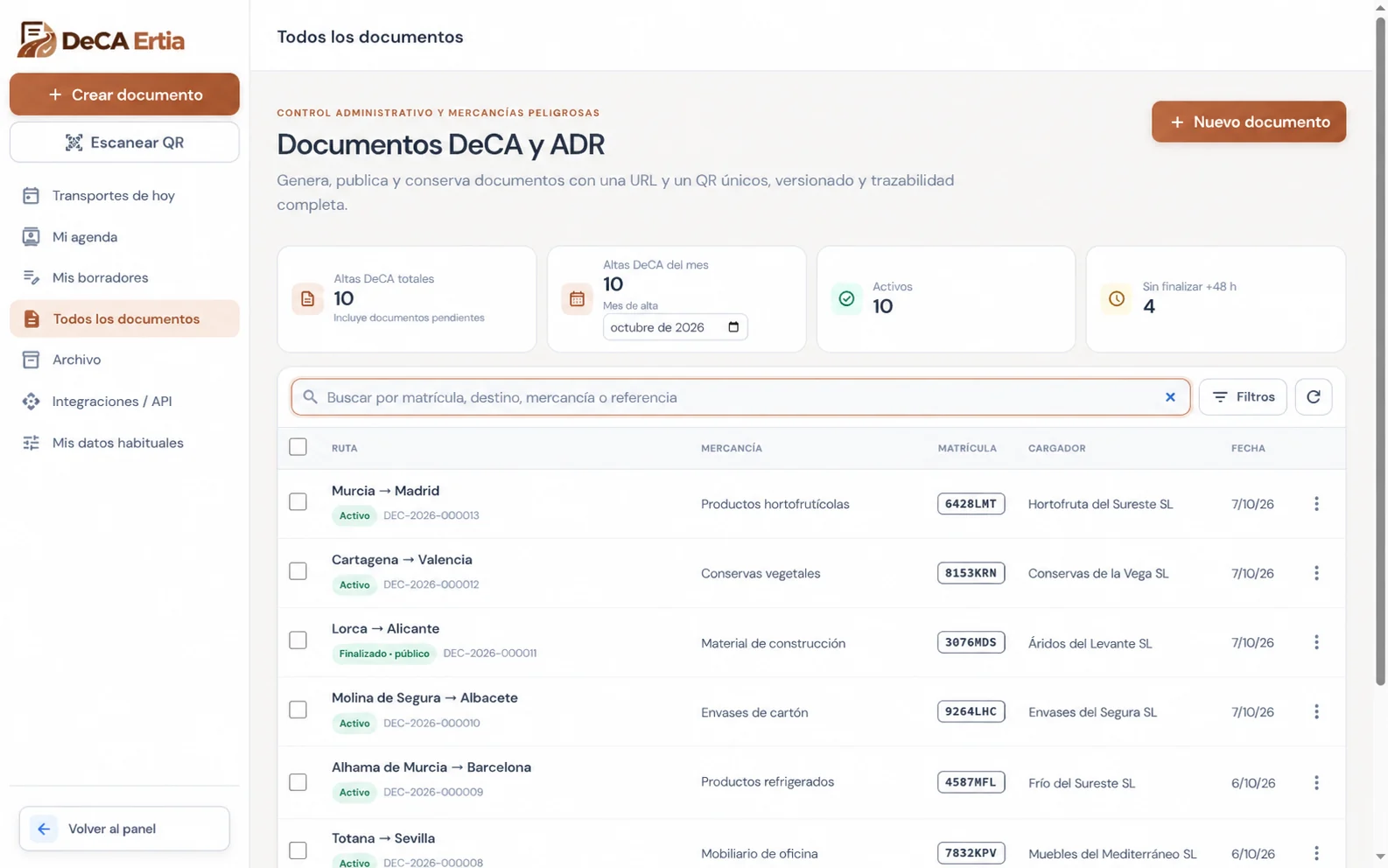This screenshot has width=1388, height=868.
Task: Click the RUTA column header
Action: pyautogui.click(x=344, y=448)
